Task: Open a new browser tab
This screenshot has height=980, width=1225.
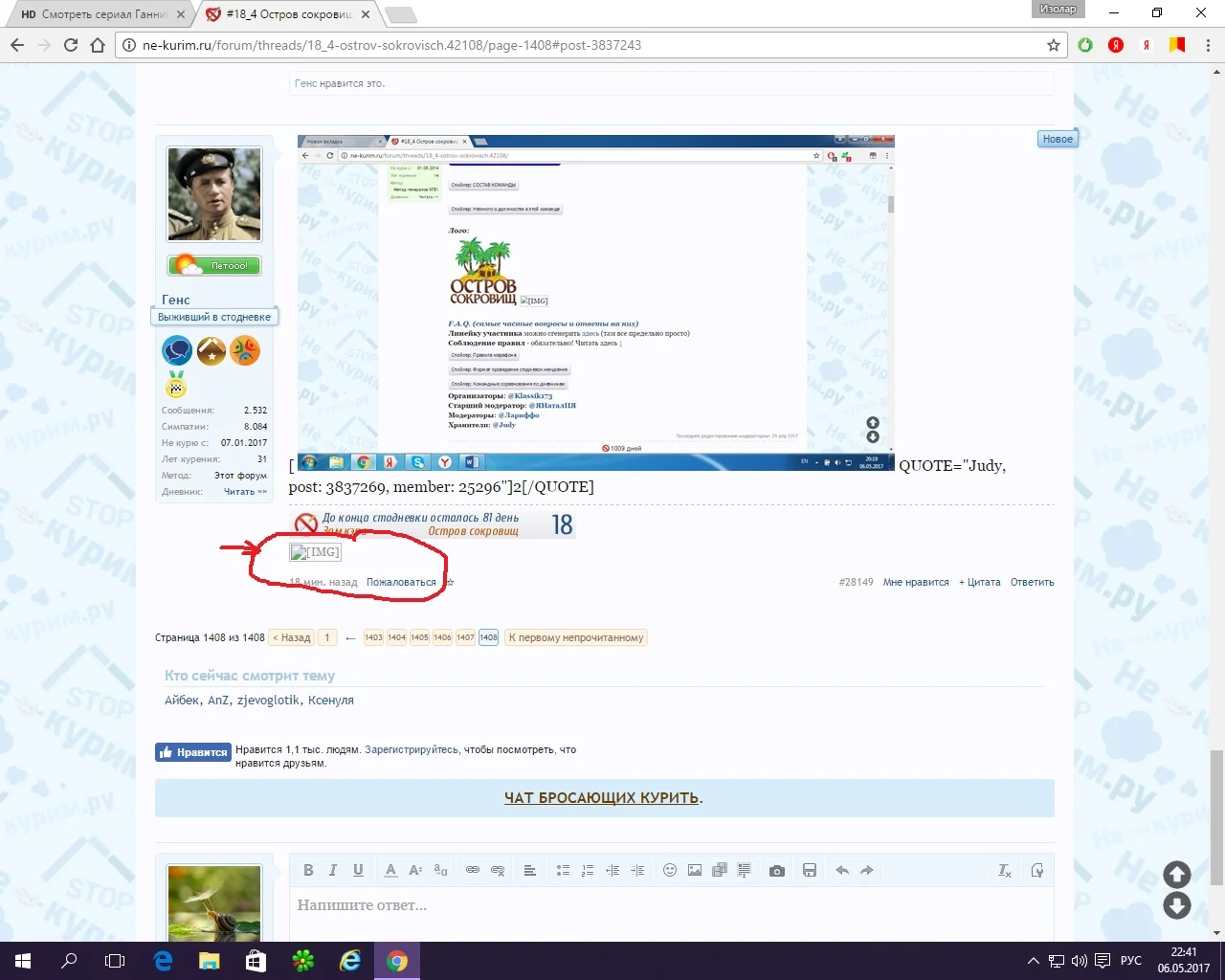Action: point(402,14)
